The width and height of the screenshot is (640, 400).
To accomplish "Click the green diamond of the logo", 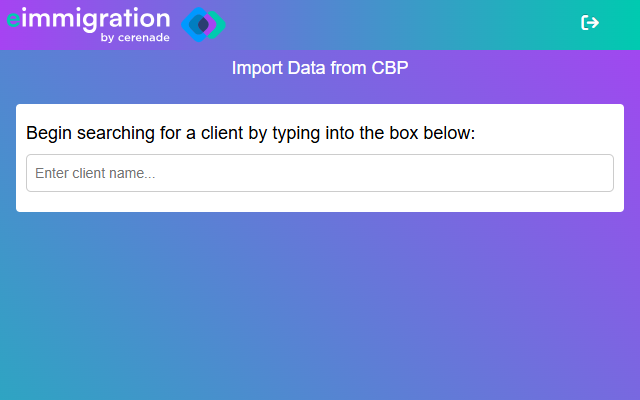I will coord(218,24).
